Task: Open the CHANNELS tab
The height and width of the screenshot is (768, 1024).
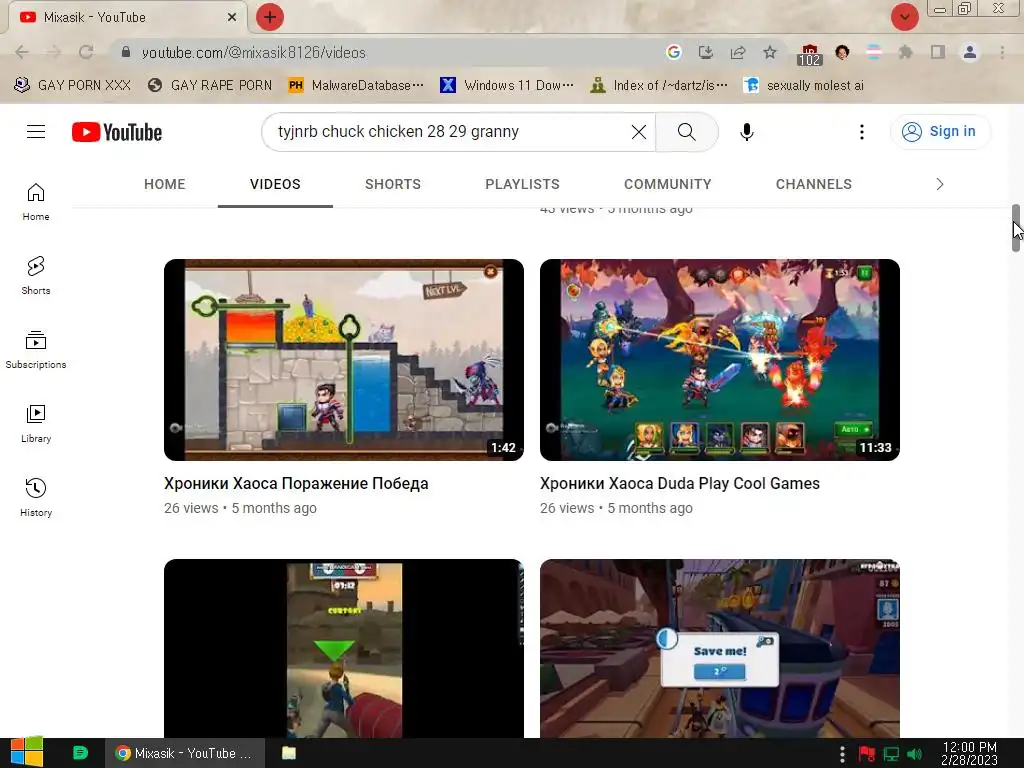Action: tap(814, 184)
